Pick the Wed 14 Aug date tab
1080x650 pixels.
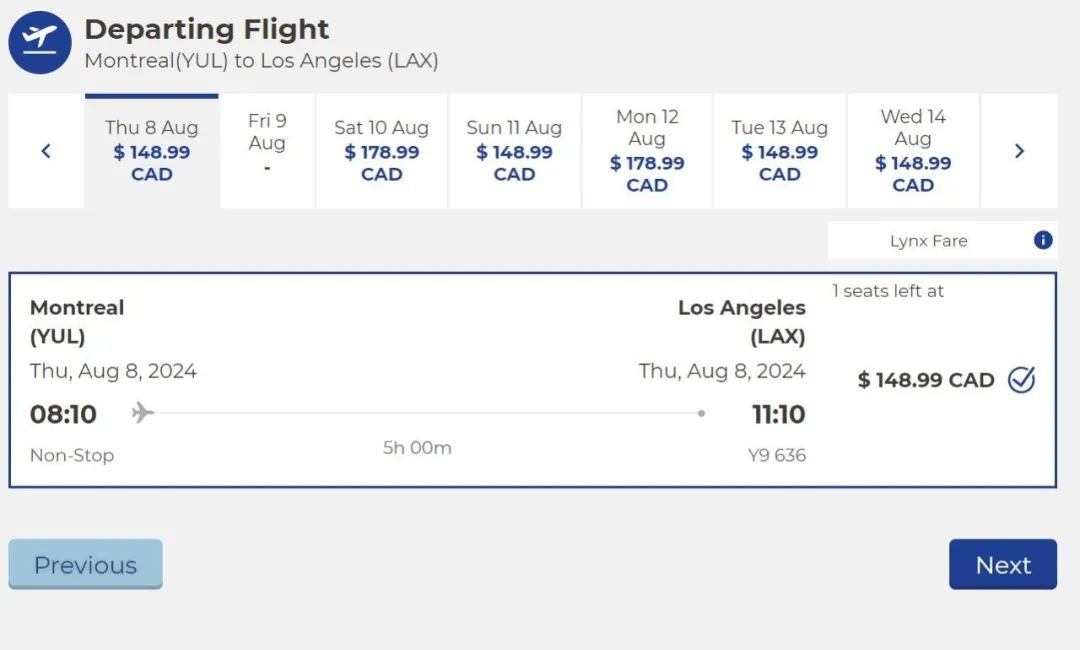(913, 151)
